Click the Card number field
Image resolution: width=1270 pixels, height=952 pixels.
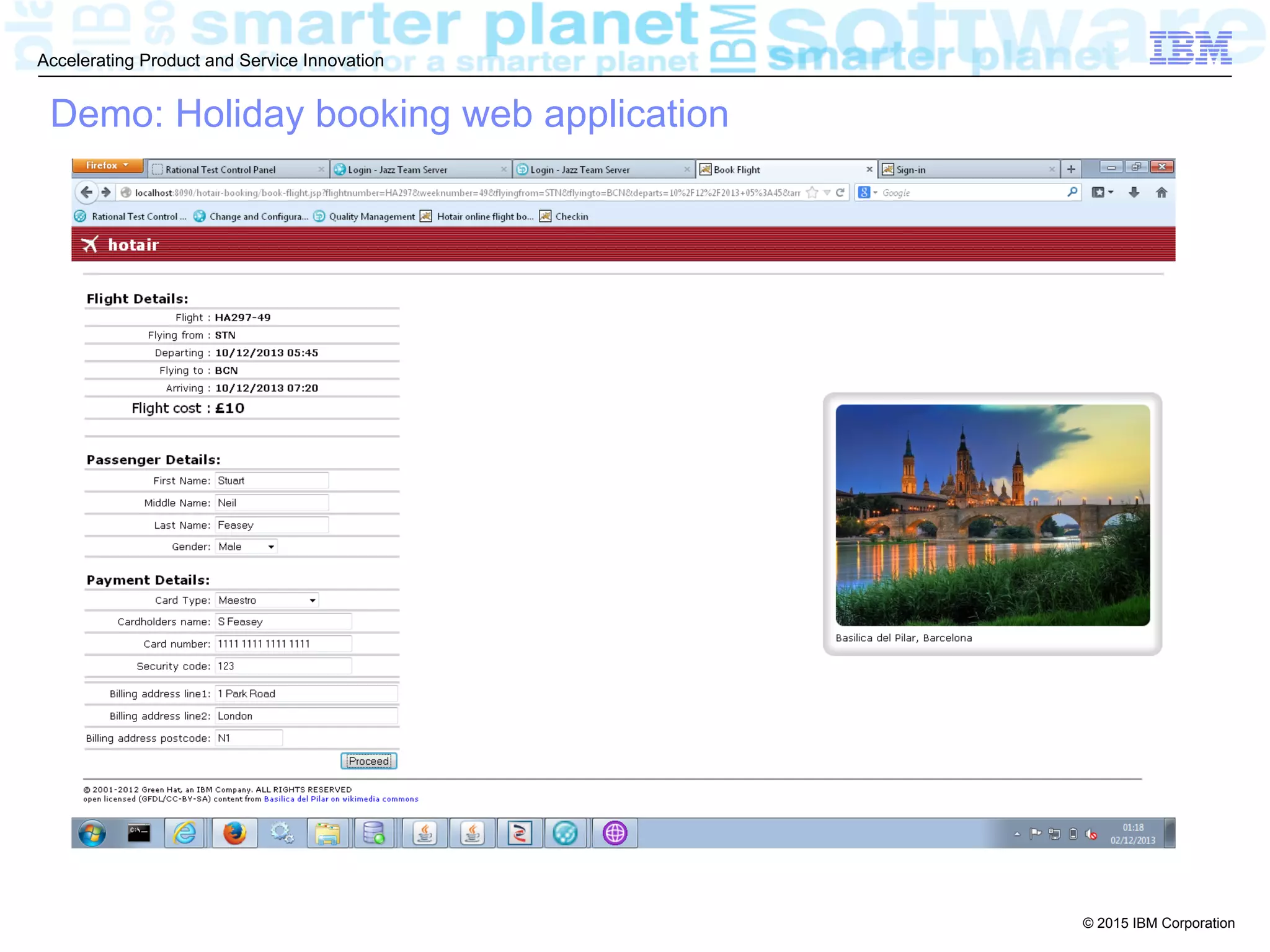[x=283, y=644]
